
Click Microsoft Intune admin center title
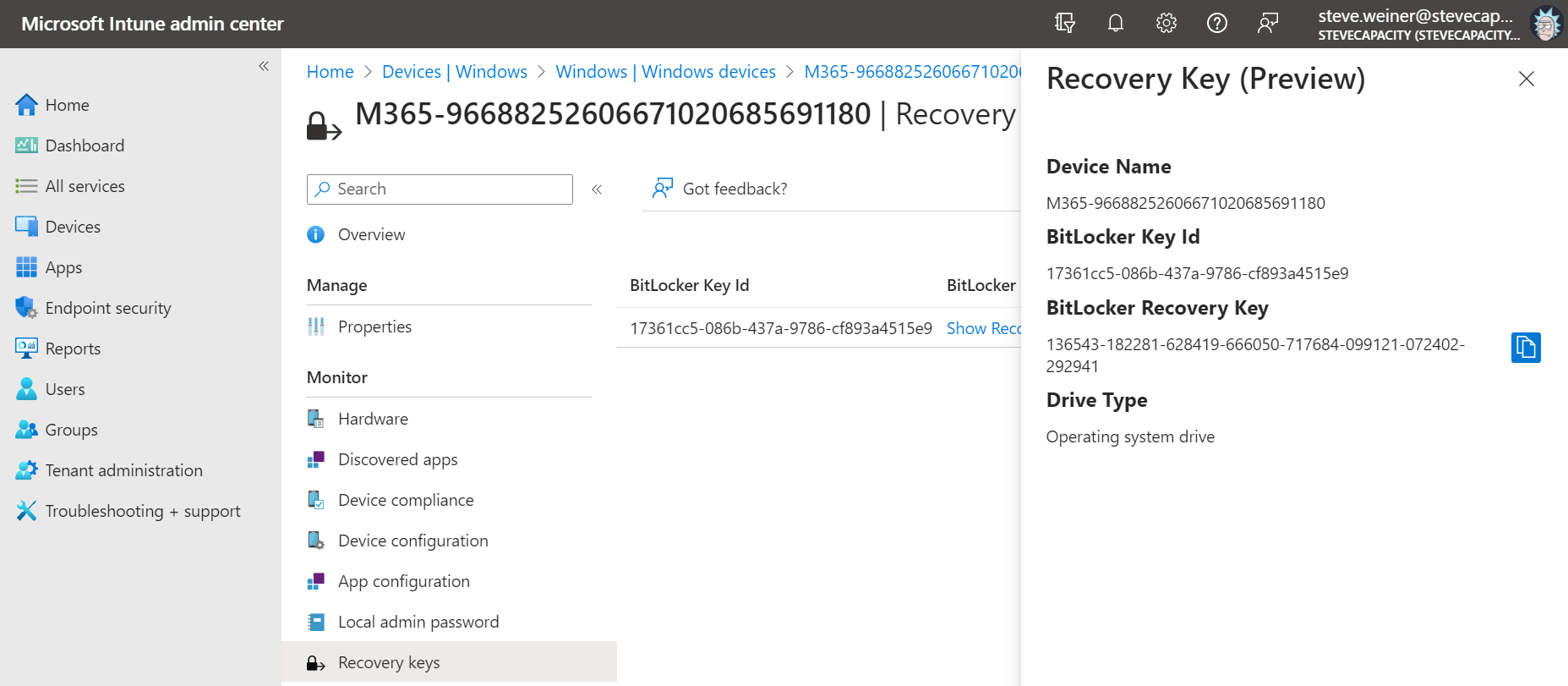click(x=152, y=24)
